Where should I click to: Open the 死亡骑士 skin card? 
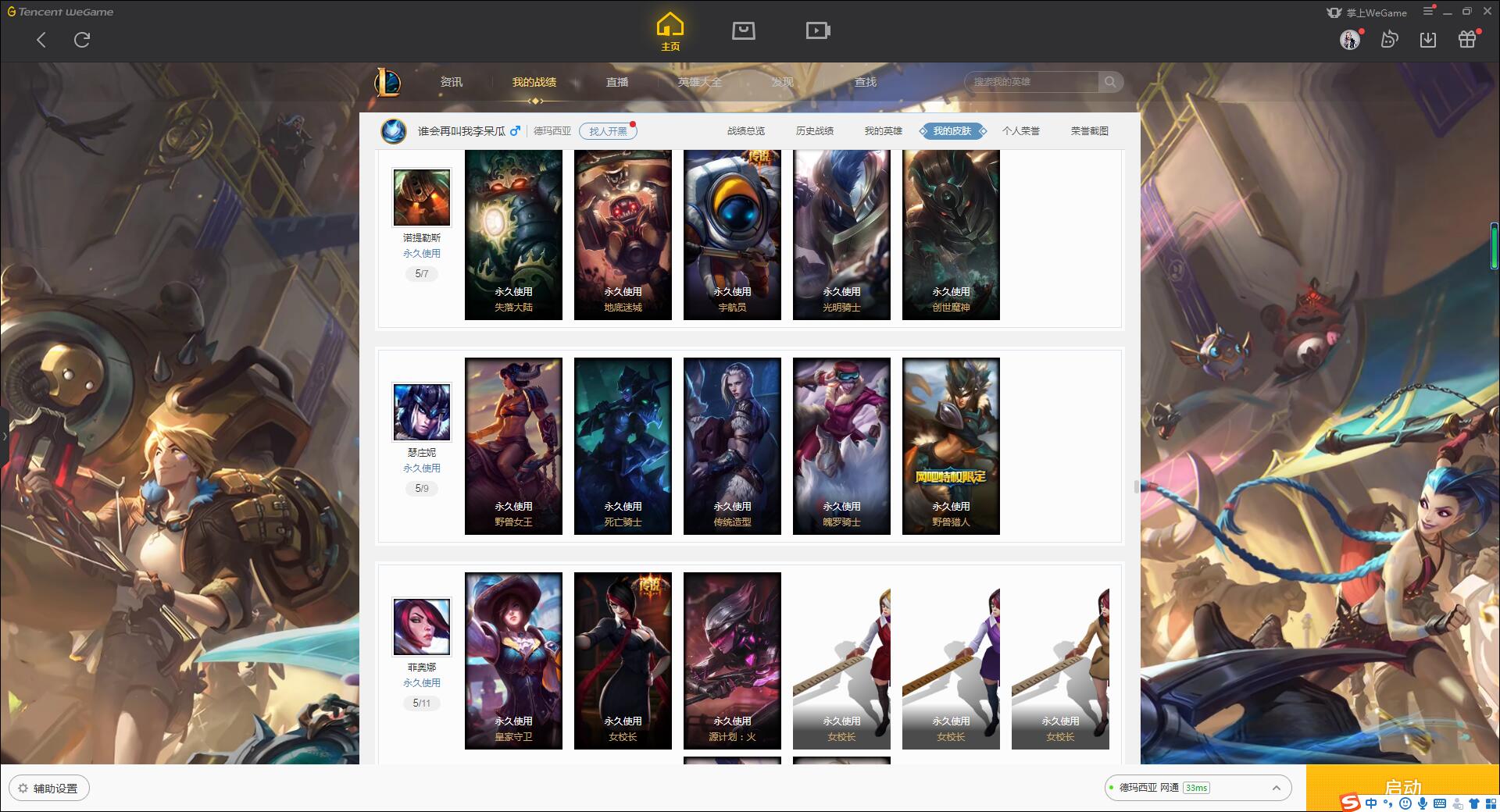(x=623, y=447)
